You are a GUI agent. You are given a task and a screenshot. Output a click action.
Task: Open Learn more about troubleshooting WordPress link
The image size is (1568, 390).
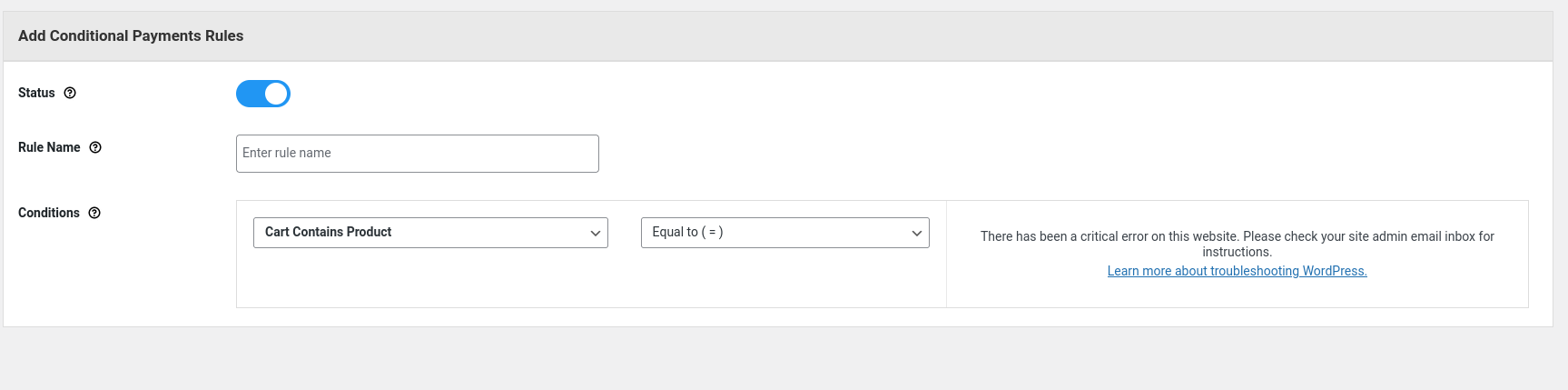pyautogui.click(x=1237, y=271)
